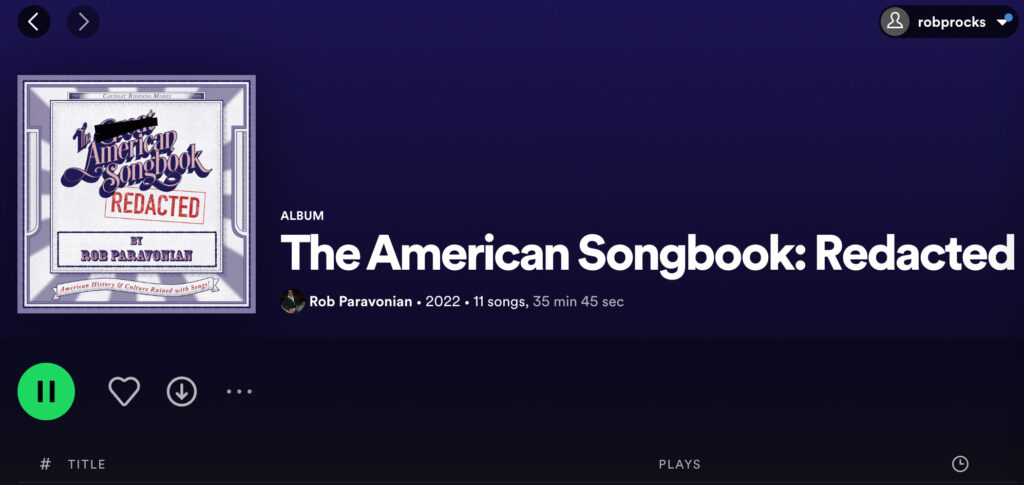Download the album with arrow icon
Viewport: 1024px width, 485px height.
[x=182, y=392]
